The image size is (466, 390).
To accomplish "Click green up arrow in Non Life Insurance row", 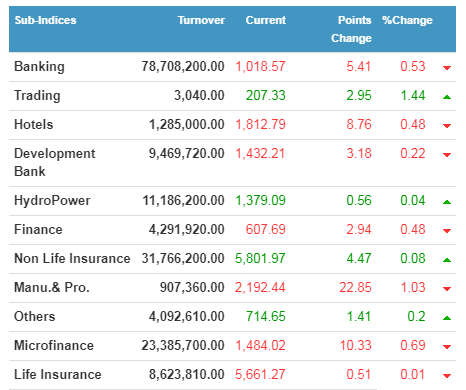I will click(x=447, y=260).
